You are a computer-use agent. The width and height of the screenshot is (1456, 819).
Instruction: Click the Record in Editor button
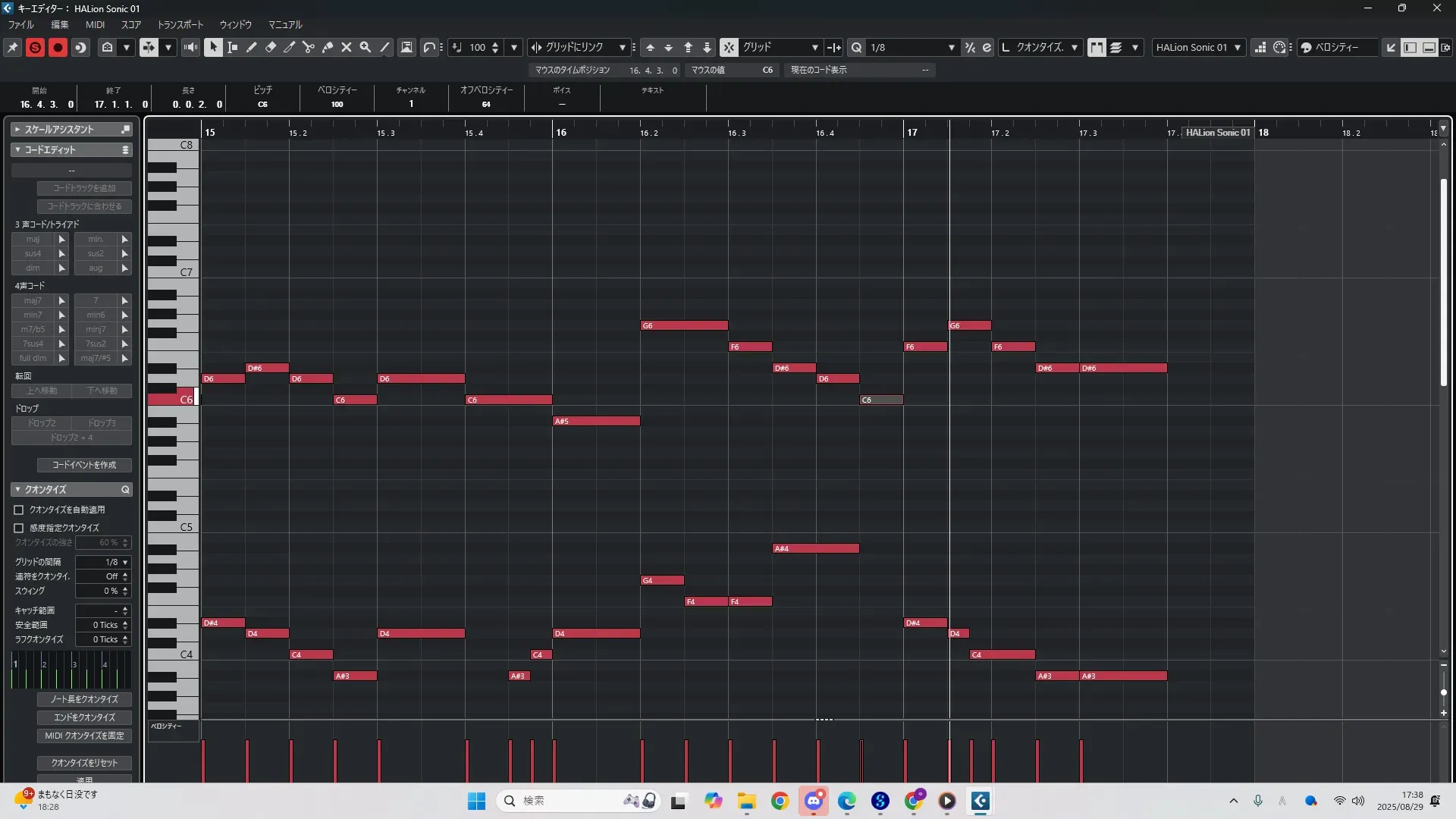coord(58,47)
